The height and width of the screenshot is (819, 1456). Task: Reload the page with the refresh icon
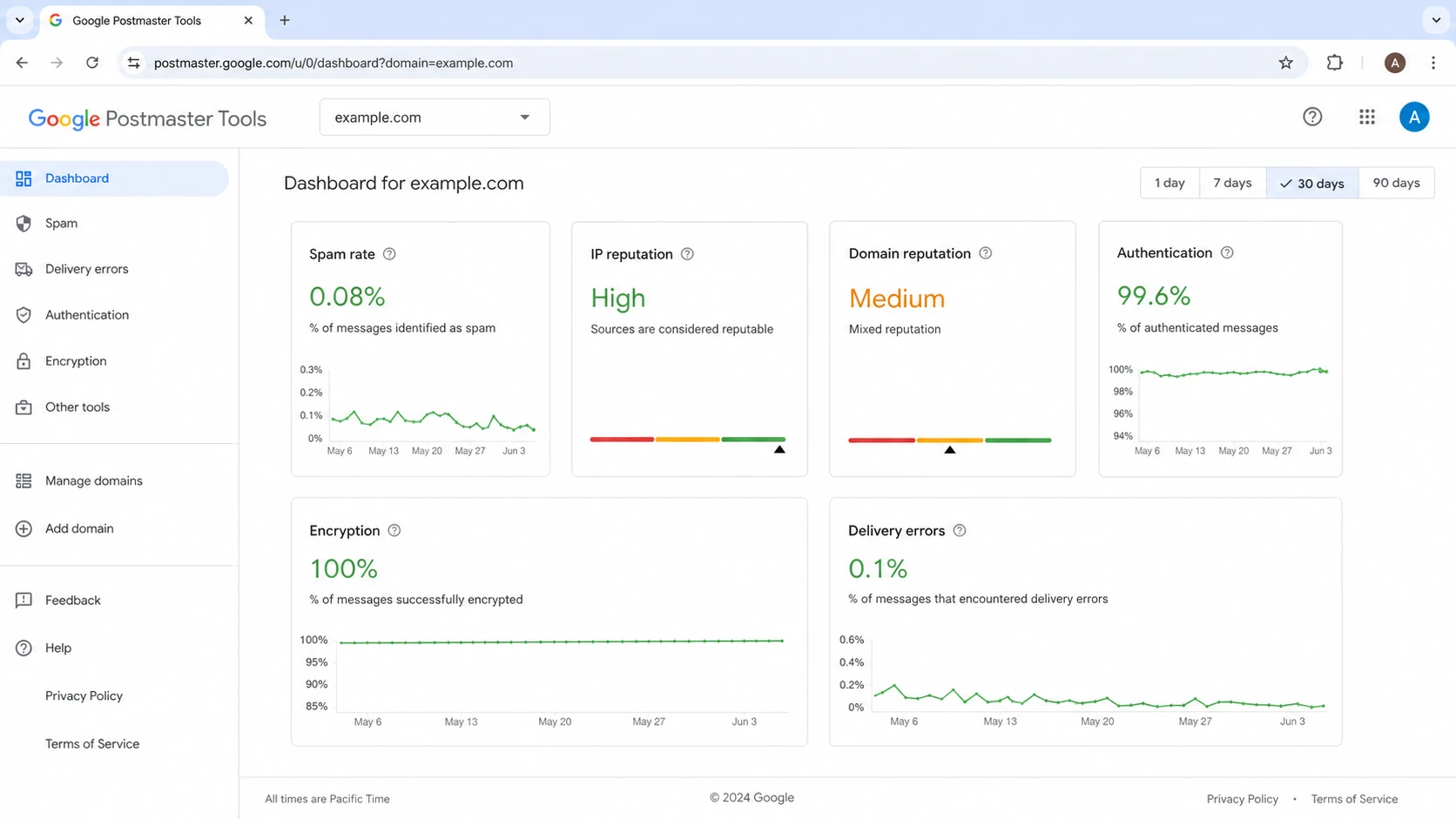92,63
